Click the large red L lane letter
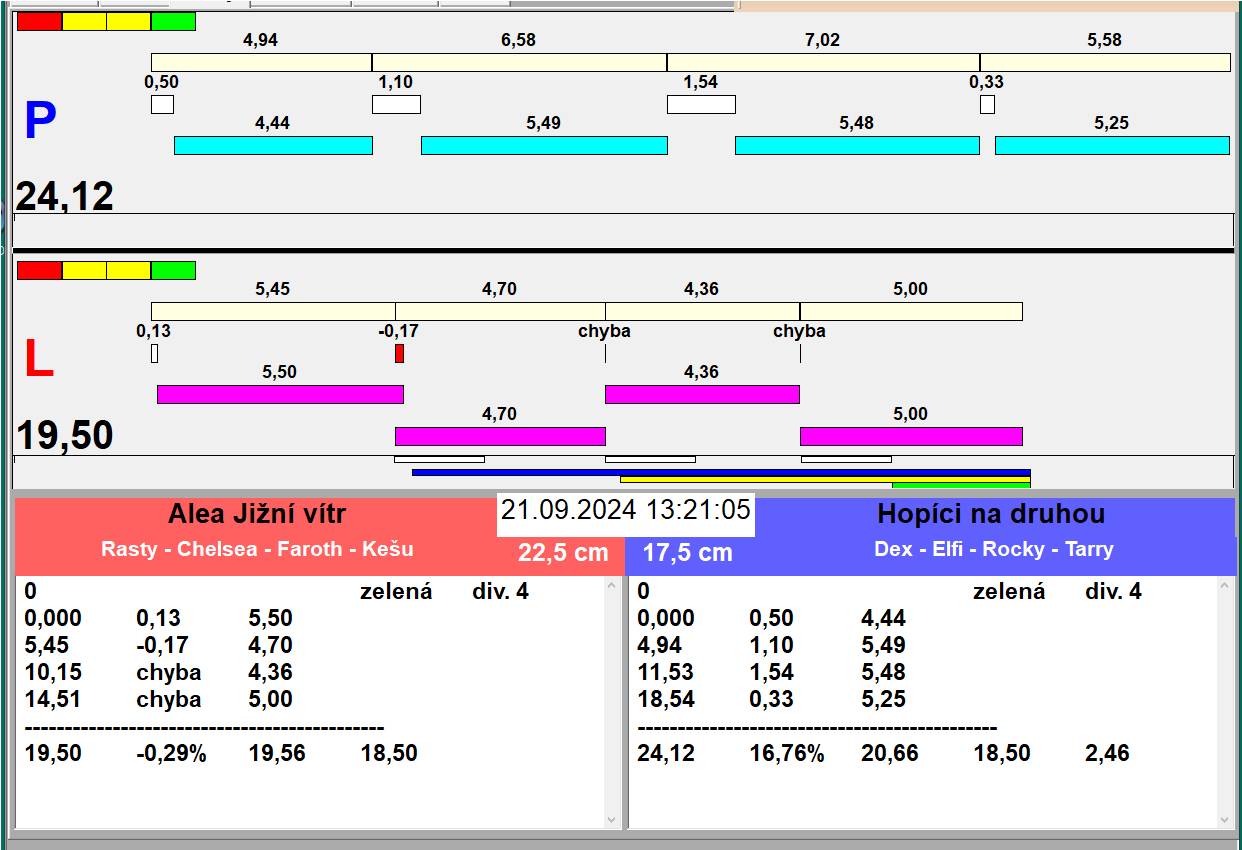1242x850 pixels. (38, 360)
